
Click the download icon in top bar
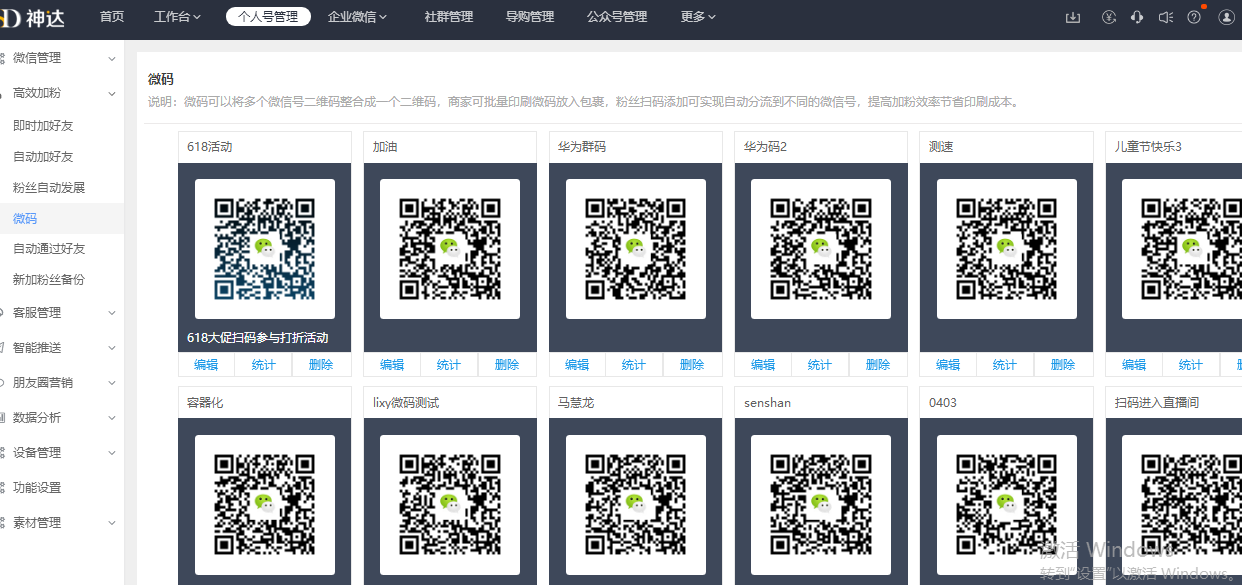1073,17
